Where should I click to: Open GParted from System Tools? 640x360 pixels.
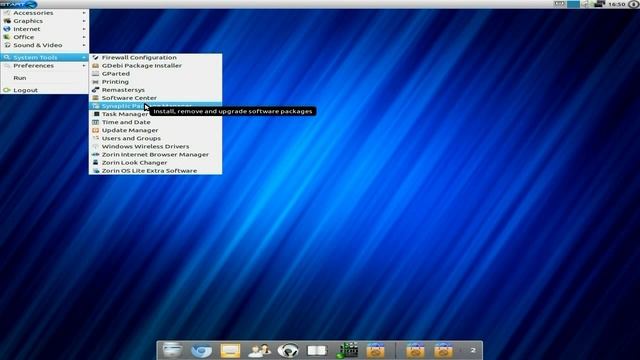(x=156, y=74)
